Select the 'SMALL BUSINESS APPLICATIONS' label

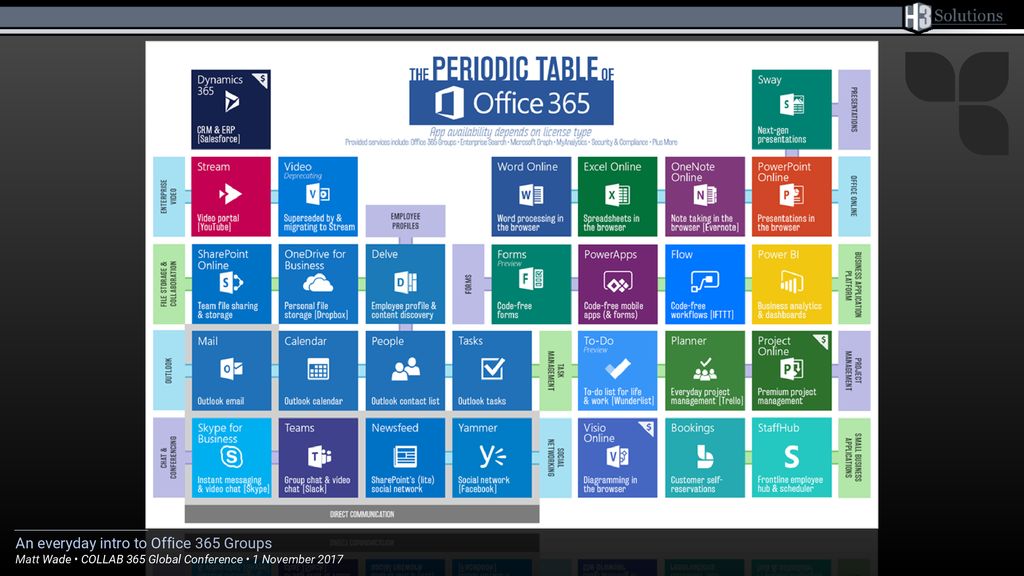click(854, 458)
